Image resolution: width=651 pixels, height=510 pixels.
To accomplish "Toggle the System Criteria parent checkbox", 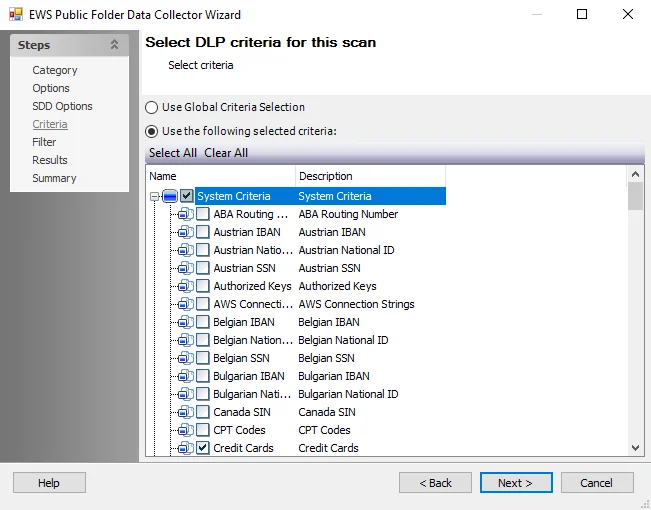I will [187, 196].
